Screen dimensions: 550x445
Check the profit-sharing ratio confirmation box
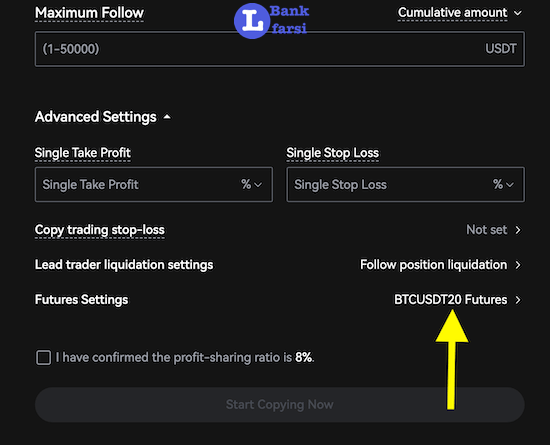click(x=43, y=358)
